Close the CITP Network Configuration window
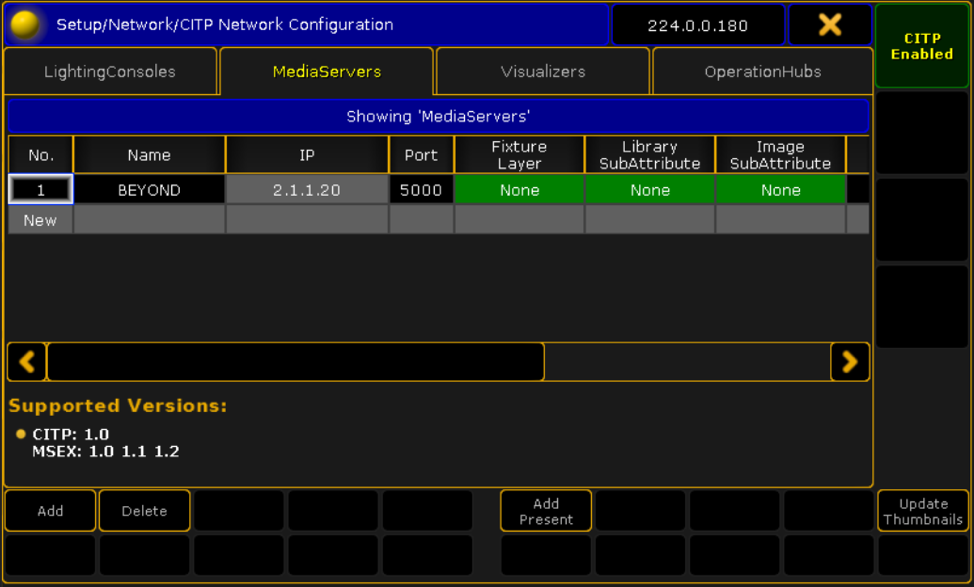The image size is (974, 587). [x=829, y=25]
